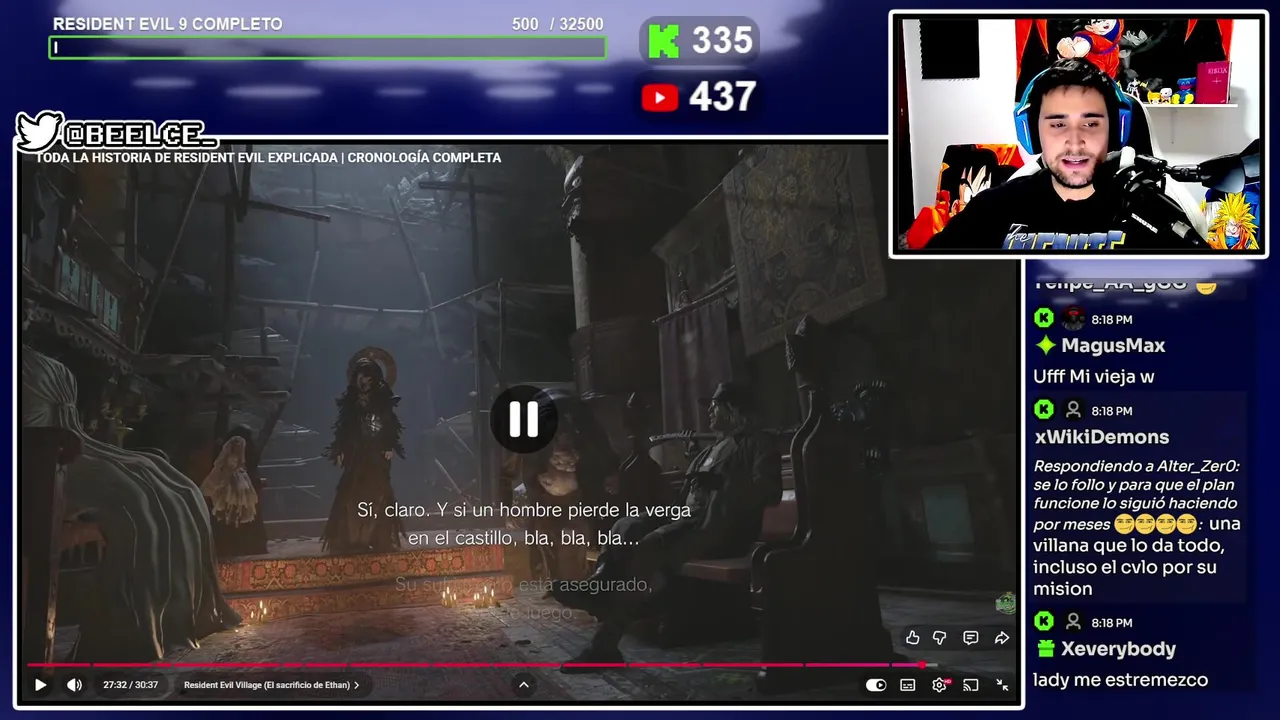This screenshot has height=720, width=1280.
Task: Share the video using the arrow icon
Action: click(x=1001, y=638)
